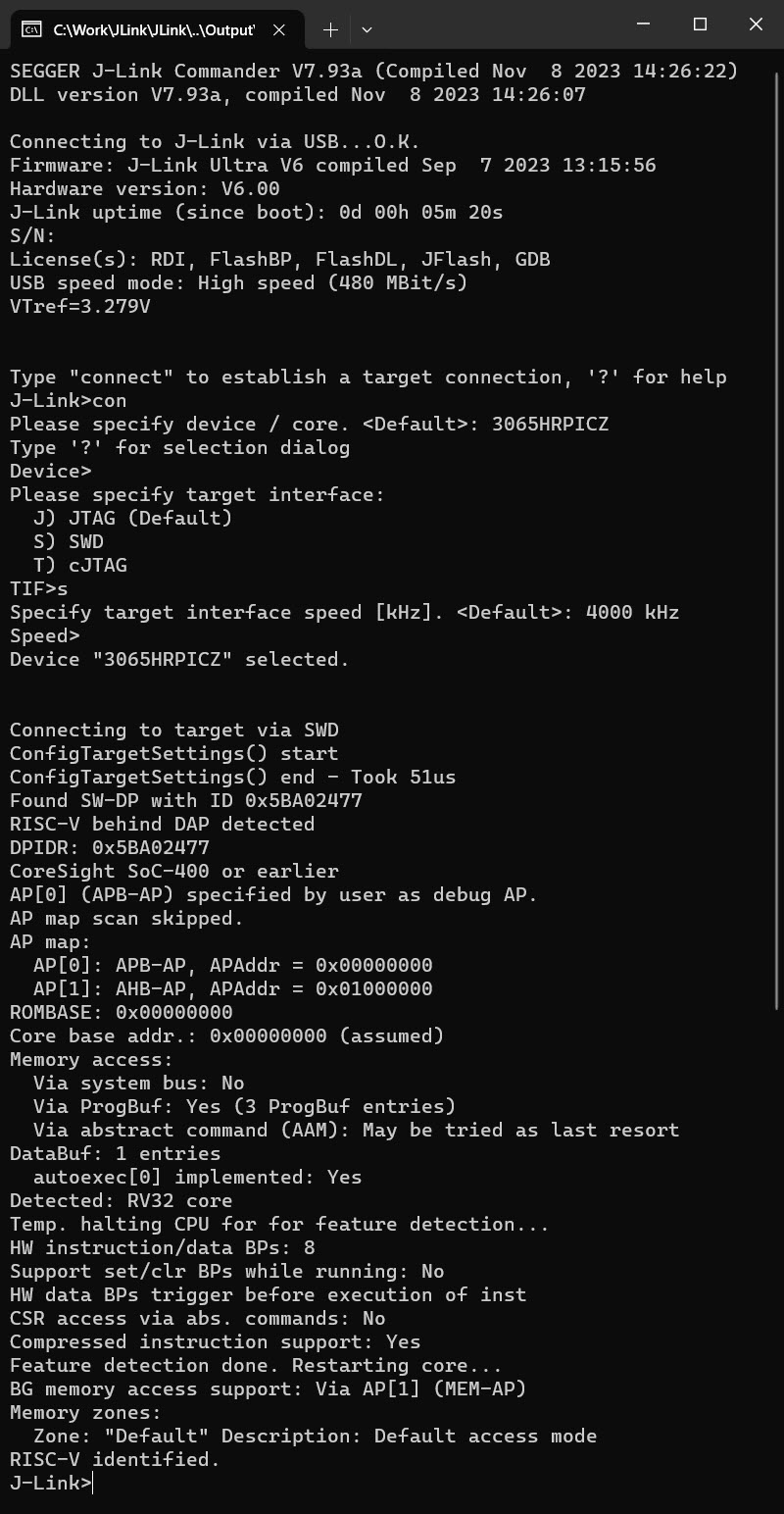Expand the new-tab profile dropdown chevron
The image size is (784, 1514).
coord(367,29)
